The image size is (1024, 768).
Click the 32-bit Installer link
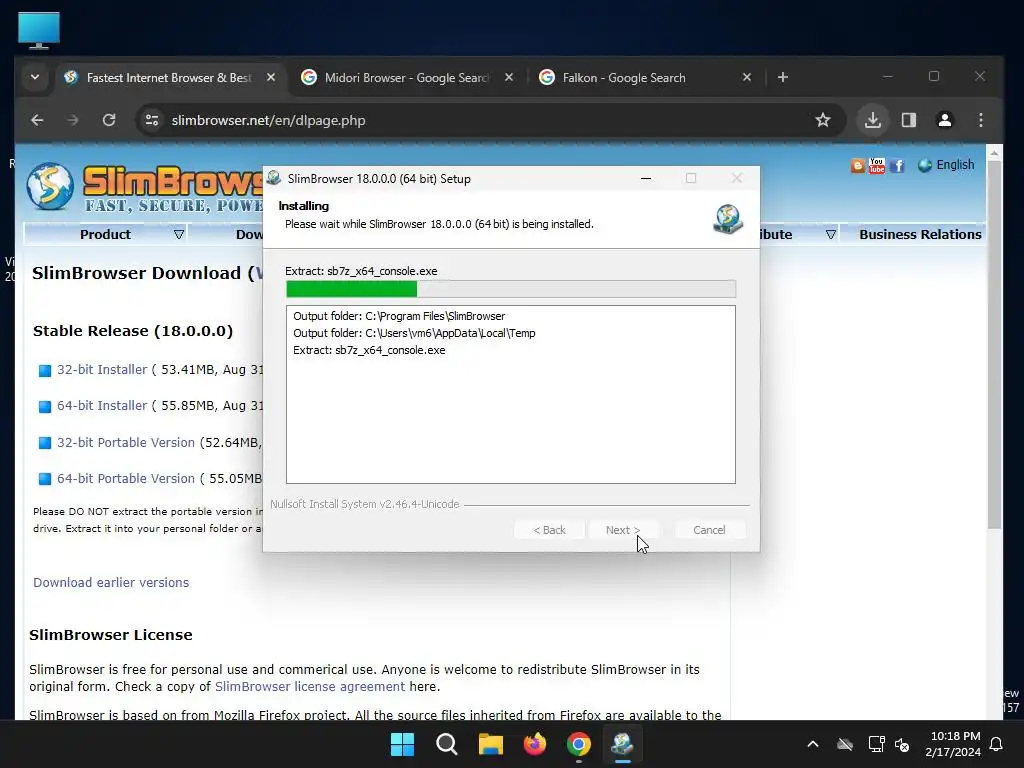(102, 370)
